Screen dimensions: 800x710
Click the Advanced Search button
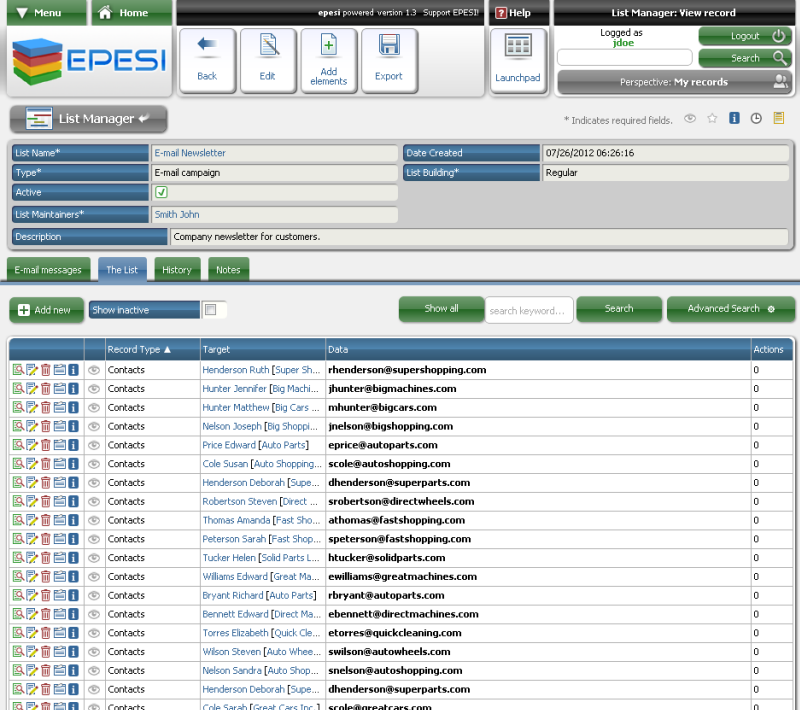pos(730,309)
